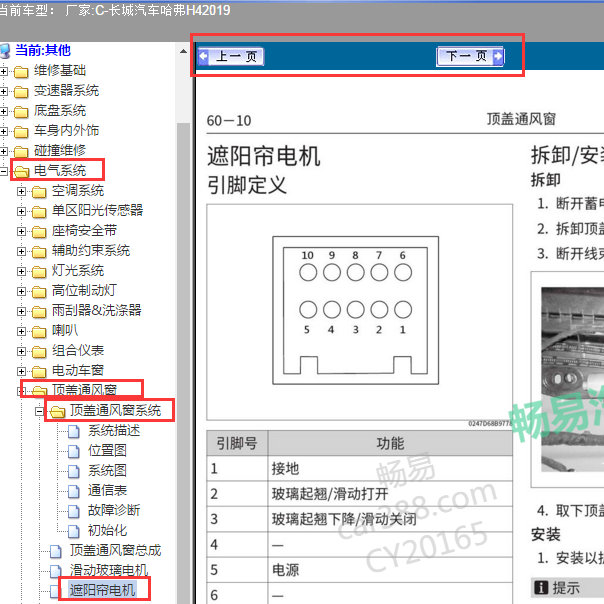This screenshot has height=604, width=604.
Task: Select the 雨刮器&洗涤器 tree item
Action: click(x=97, y=310)
